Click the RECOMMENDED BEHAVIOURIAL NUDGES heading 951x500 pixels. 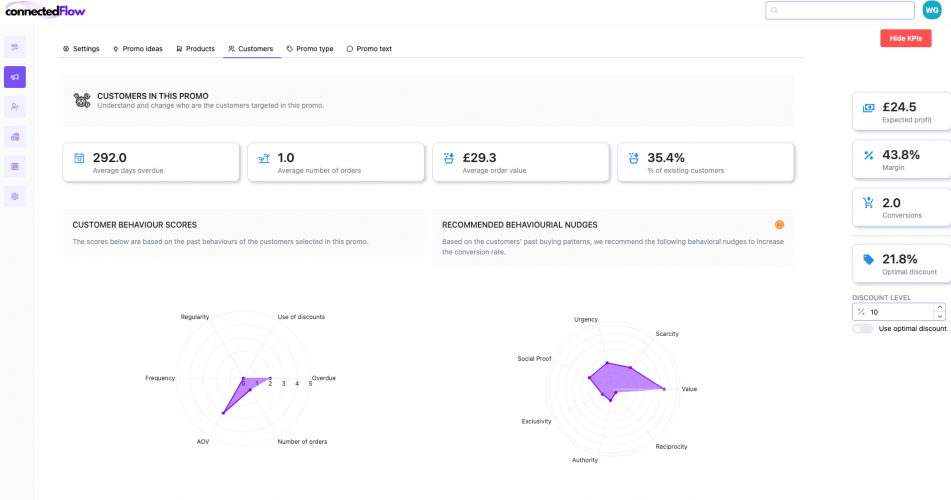tap(520, 225)
